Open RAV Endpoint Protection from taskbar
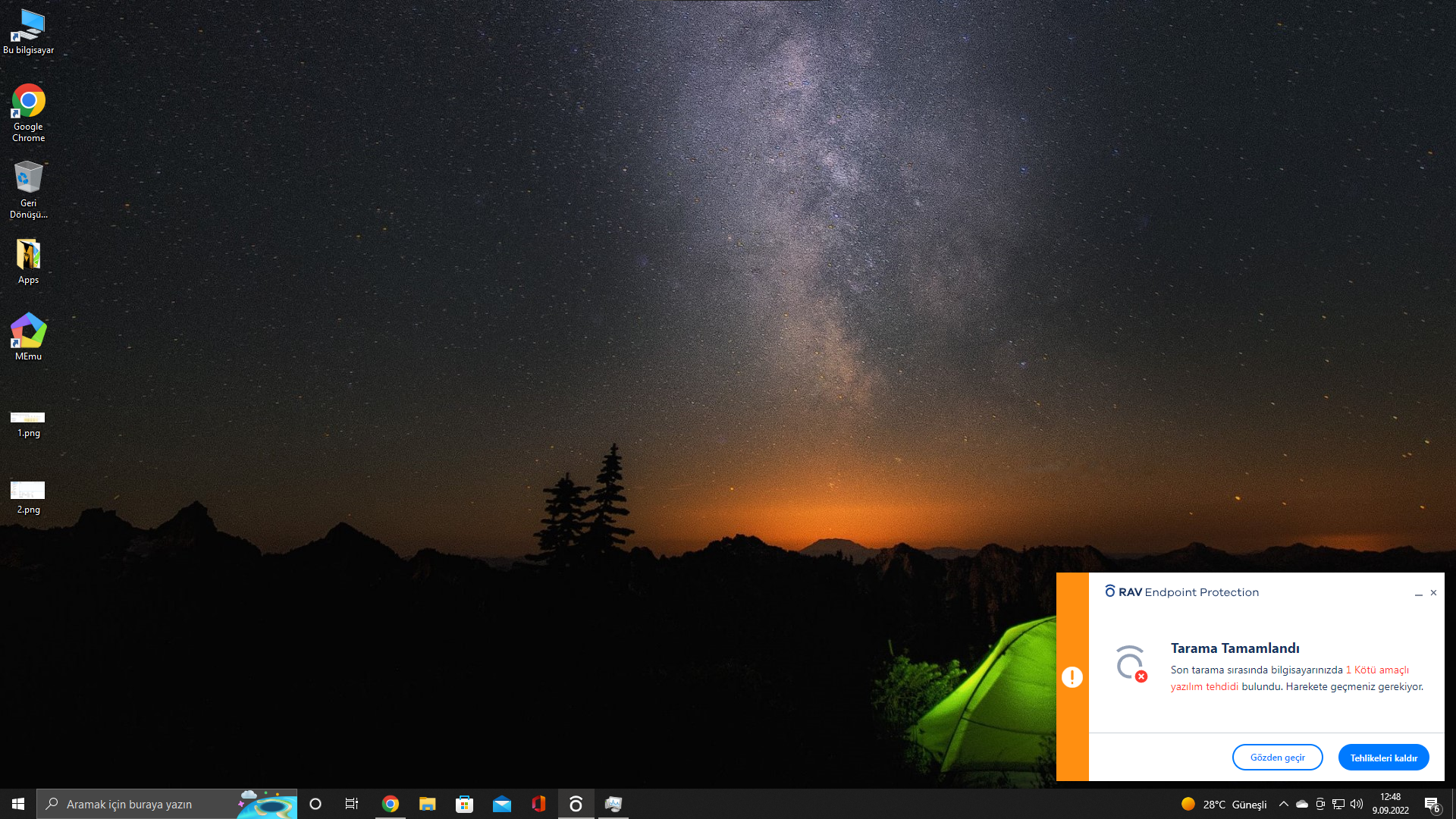1456x819 pixels. (x=576, y=804)
